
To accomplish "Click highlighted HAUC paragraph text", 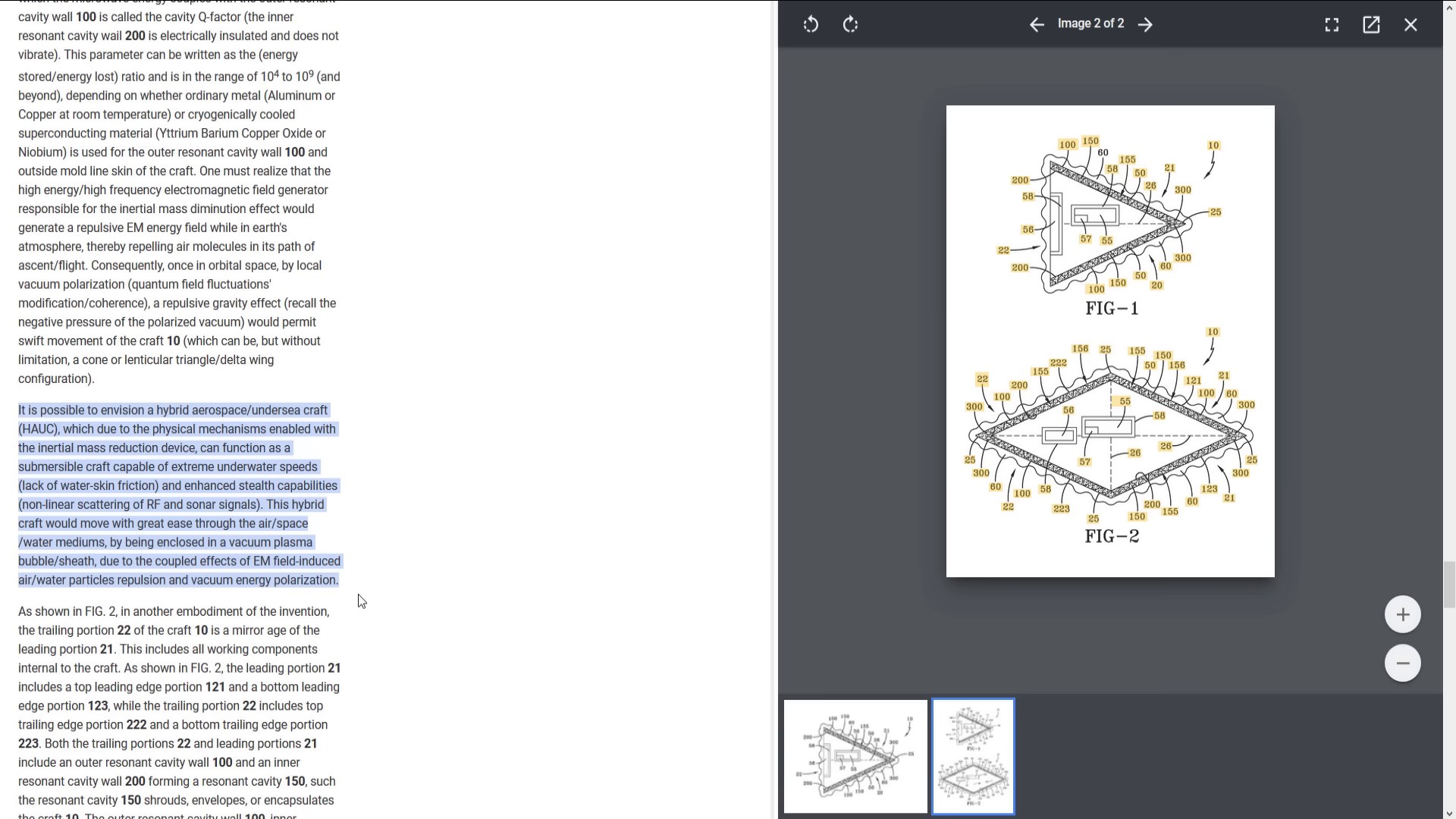I will [178, 494].
